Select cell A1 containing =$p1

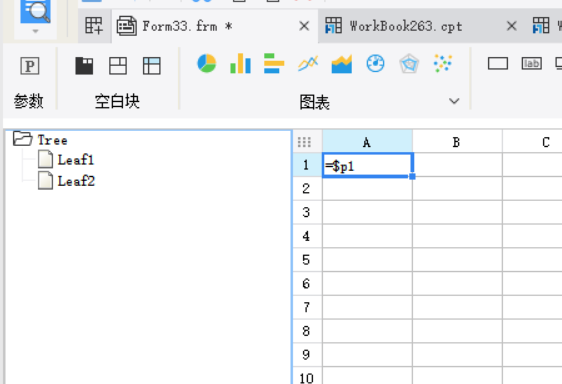point(368,165)
